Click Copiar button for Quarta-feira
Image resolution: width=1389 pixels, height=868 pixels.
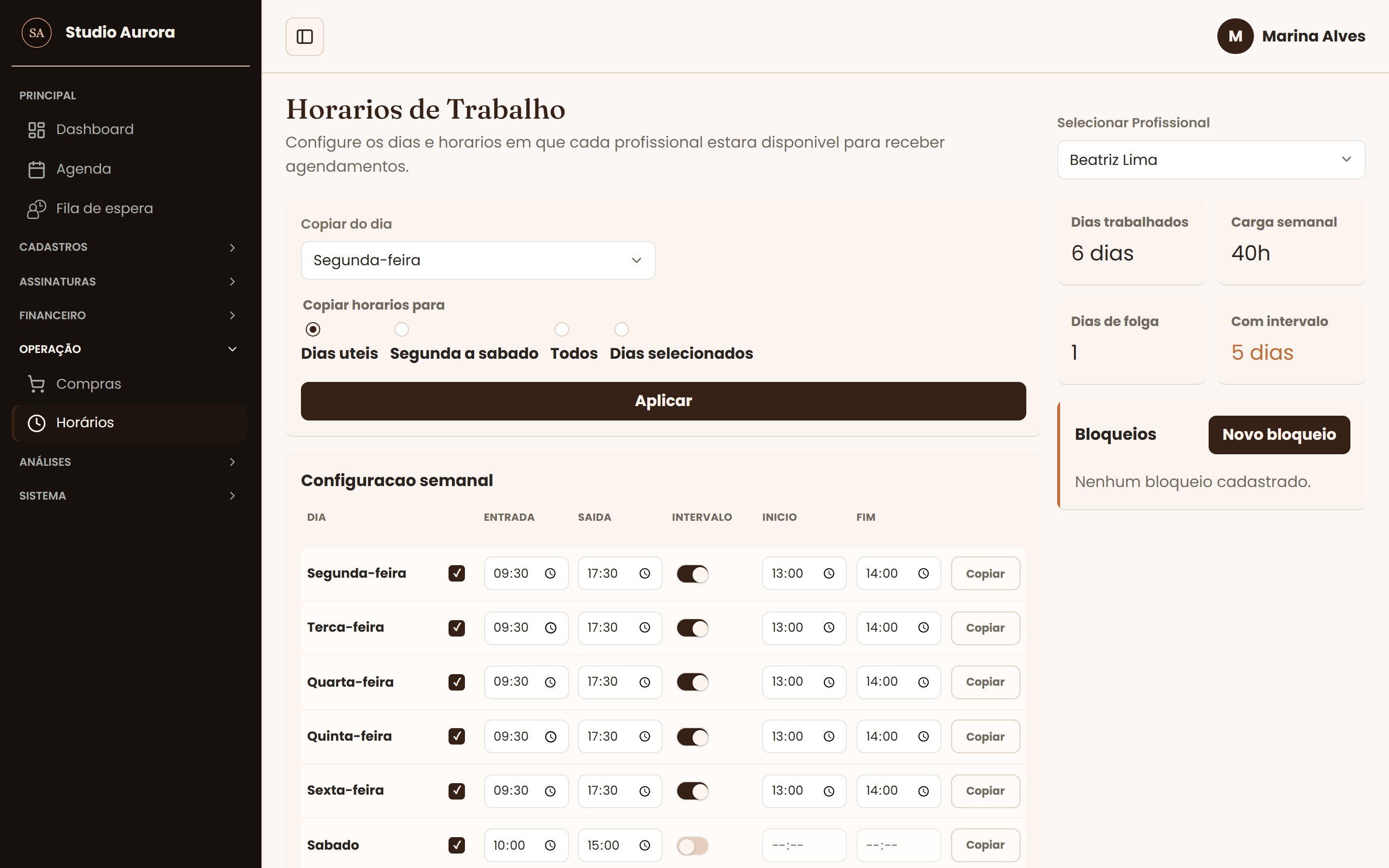(x=985, y=682)
